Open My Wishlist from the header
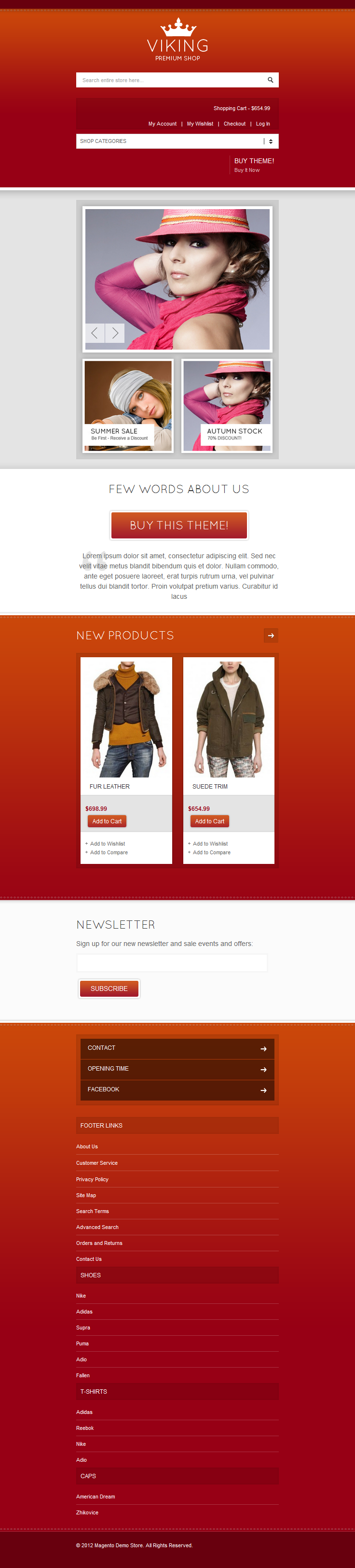 point(200,124)
